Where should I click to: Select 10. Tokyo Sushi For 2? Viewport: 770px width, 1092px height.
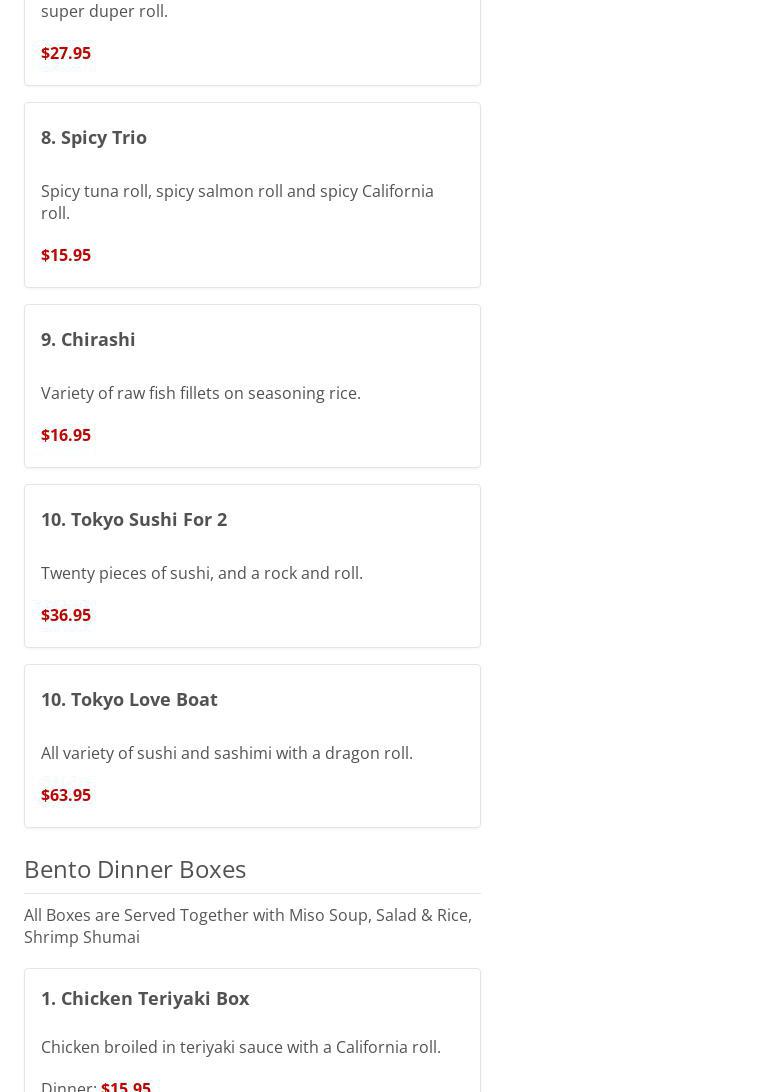pos(134,519)
